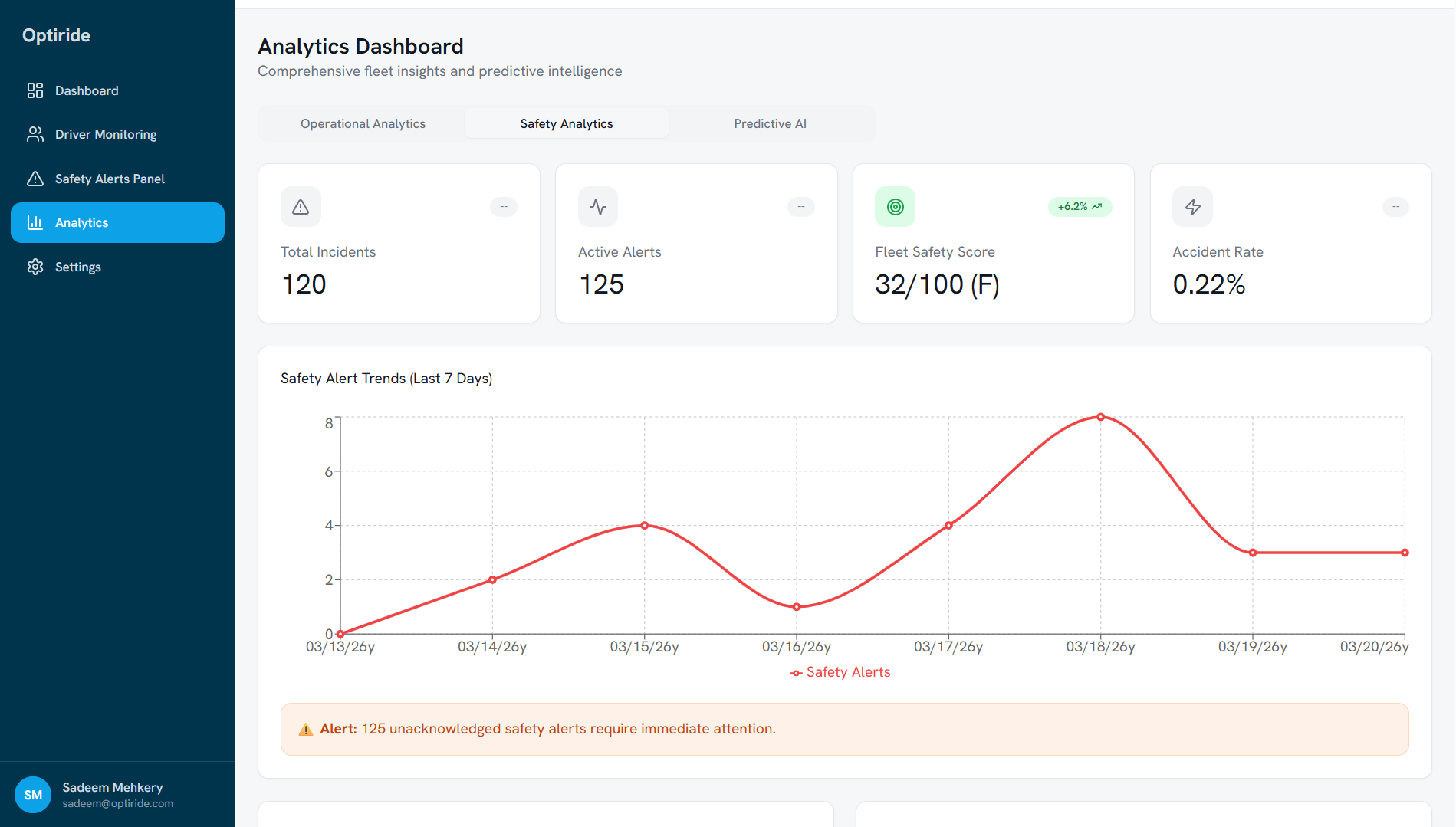Click the chart point at 03/17/26y

coord(948,526)
